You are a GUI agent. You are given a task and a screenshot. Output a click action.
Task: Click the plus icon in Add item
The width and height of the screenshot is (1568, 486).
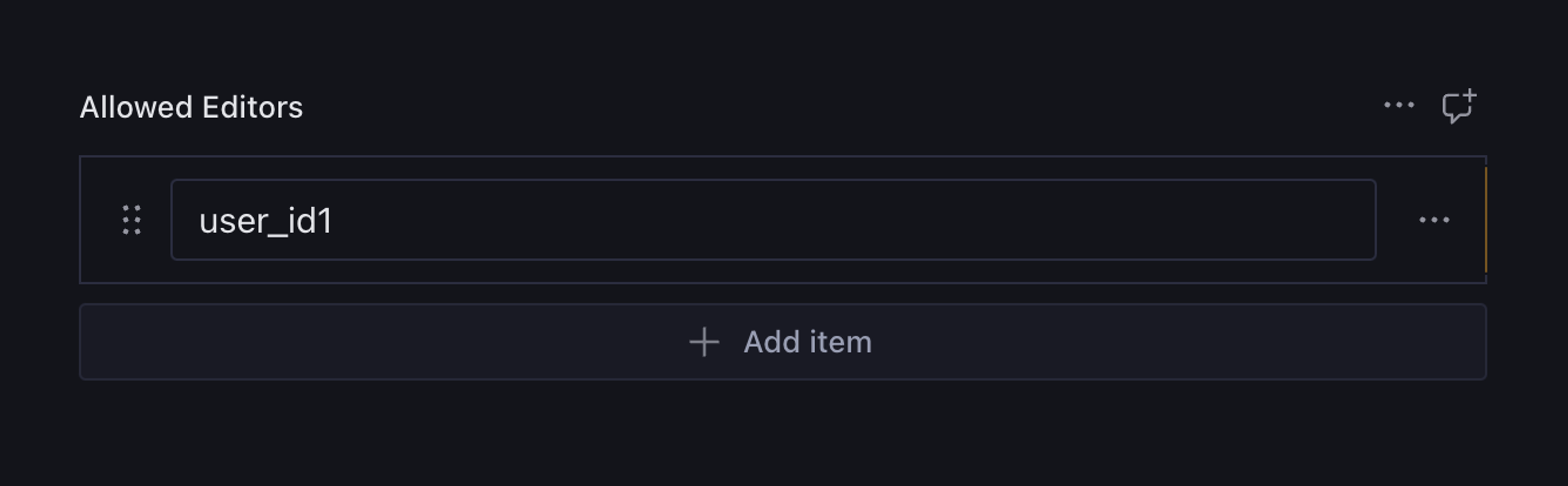coord(704,342)
